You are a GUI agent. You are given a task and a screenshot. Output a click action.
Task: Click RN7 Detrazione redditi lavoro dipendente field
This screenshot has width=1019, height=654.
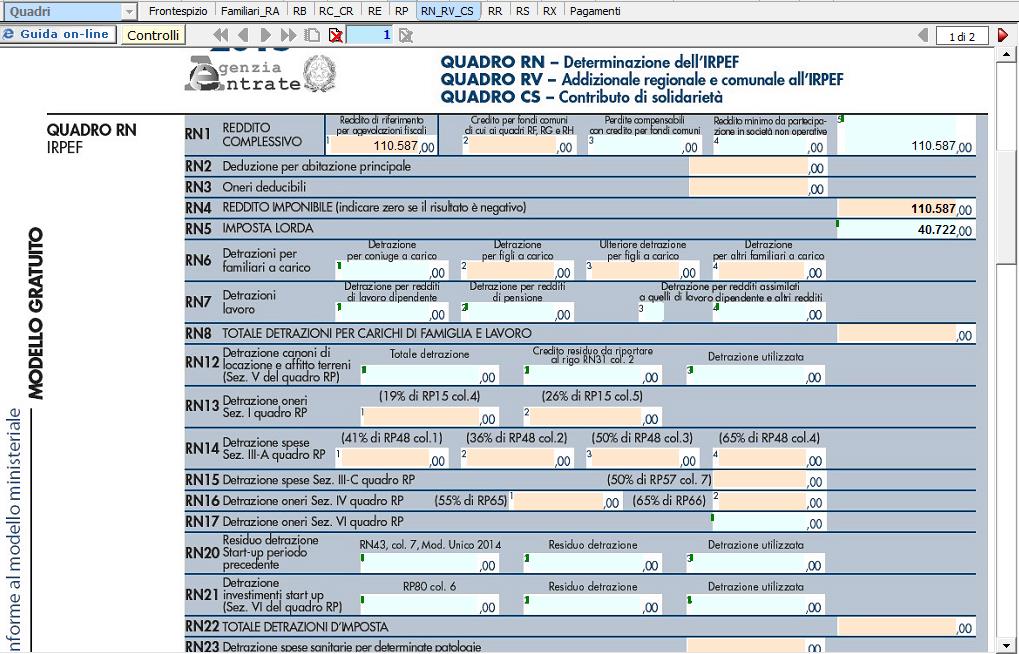(x=392, y=313)
